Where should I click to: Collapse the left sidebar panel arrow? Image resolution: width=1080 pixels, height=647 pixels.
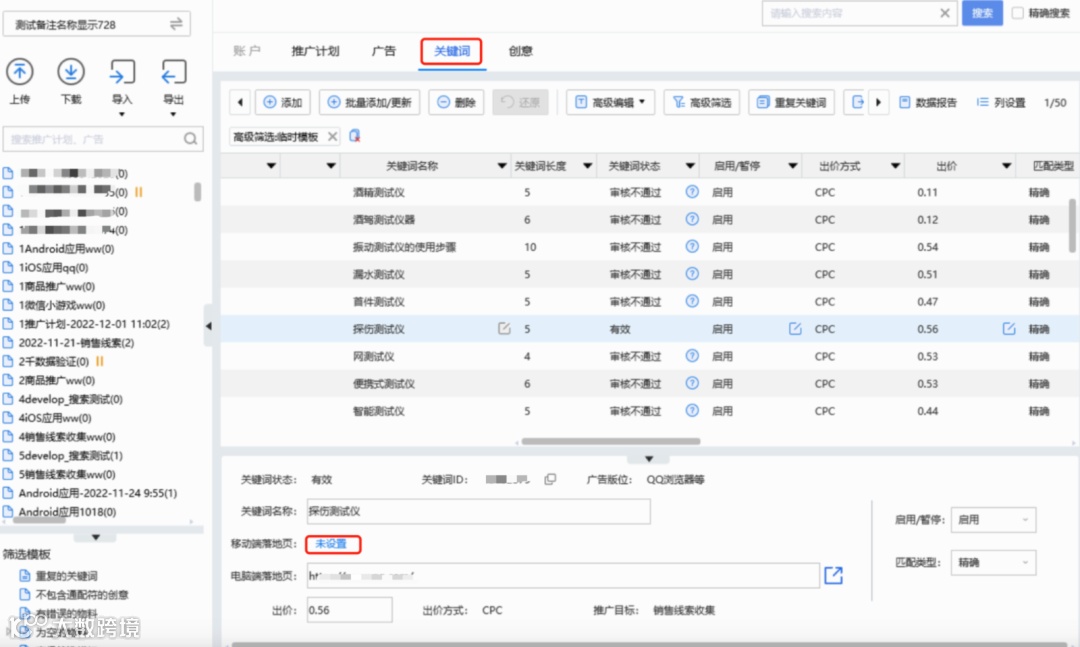(209, 326)
